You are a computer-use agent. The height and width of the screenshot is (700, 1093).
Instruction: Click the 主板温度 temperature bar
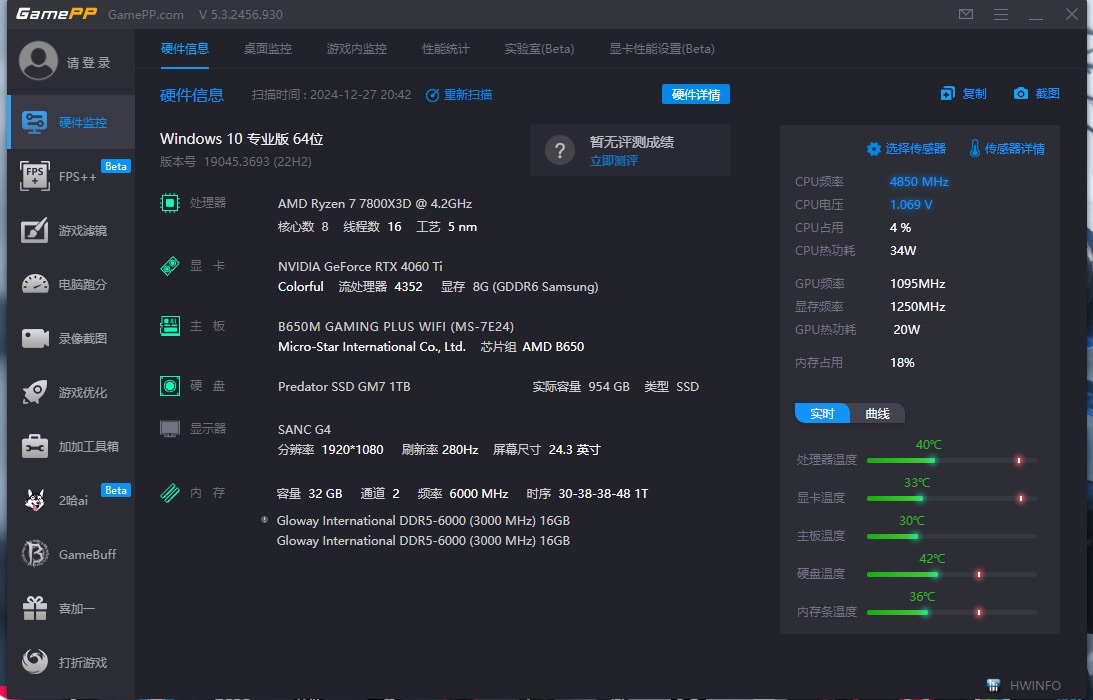coord(951,536)
